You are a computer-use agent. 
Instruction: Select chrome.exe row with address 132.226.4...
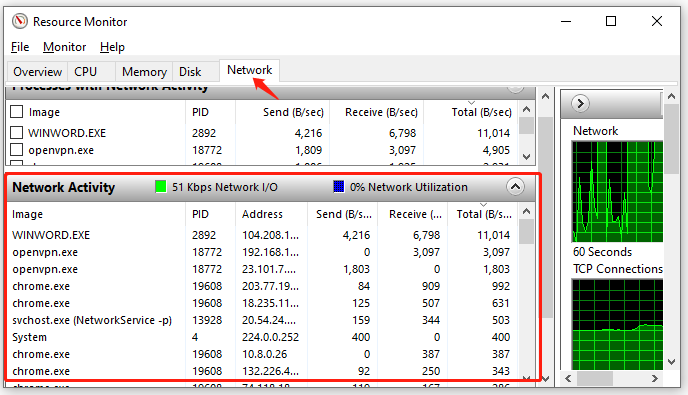pos(262,371)
